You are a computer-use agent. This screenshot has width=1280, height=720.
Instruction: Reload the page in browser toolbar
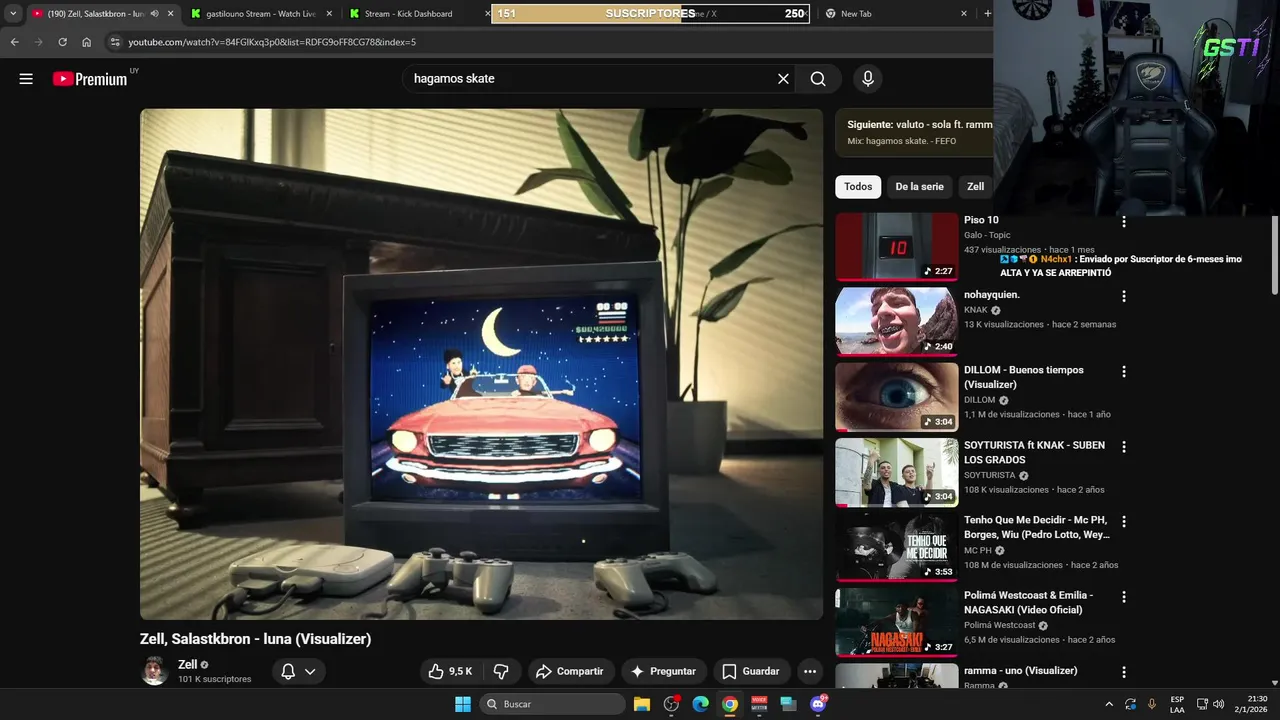click(62, 42)
